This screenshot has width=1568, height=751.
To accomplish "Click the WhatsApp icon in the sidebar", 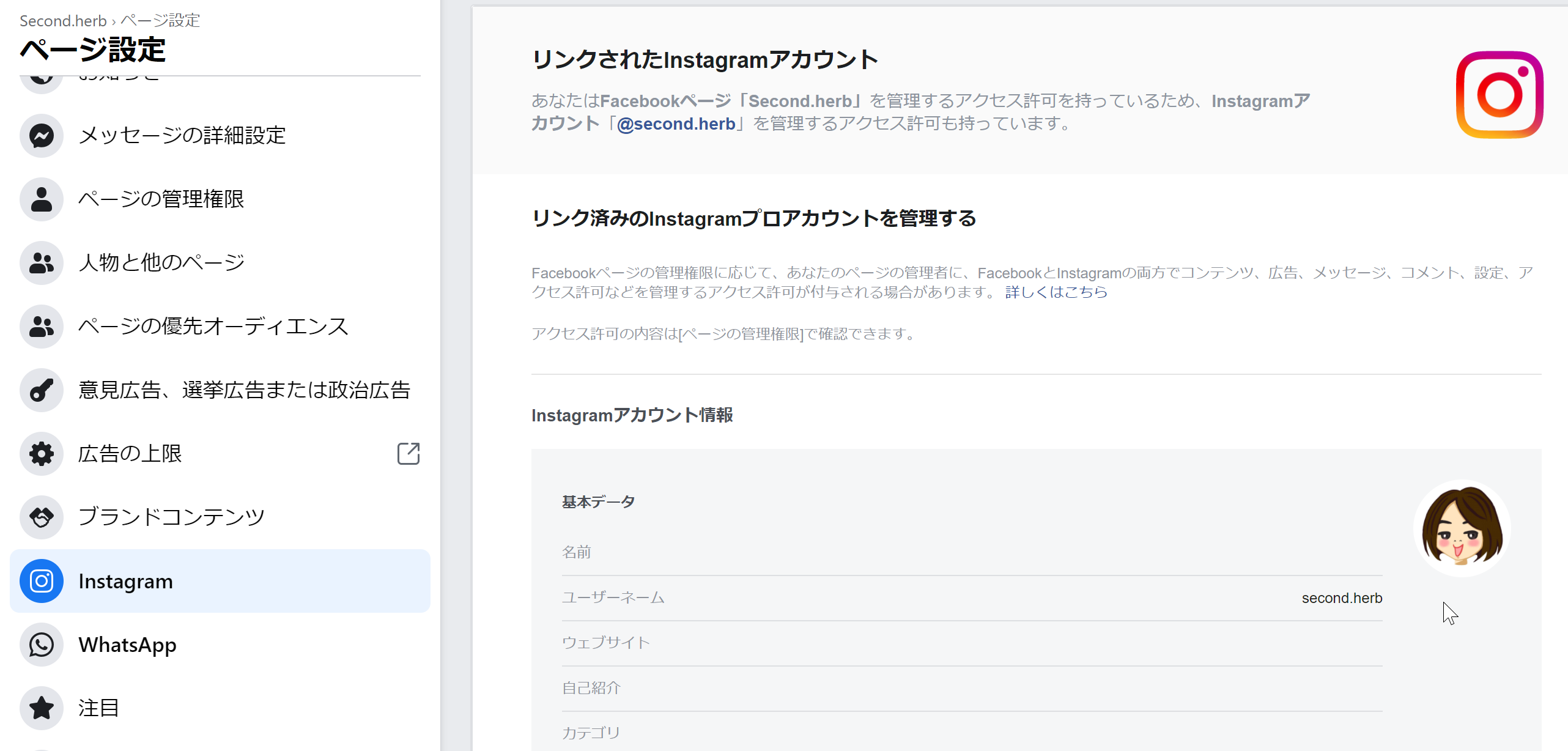I will click(42, 645).
